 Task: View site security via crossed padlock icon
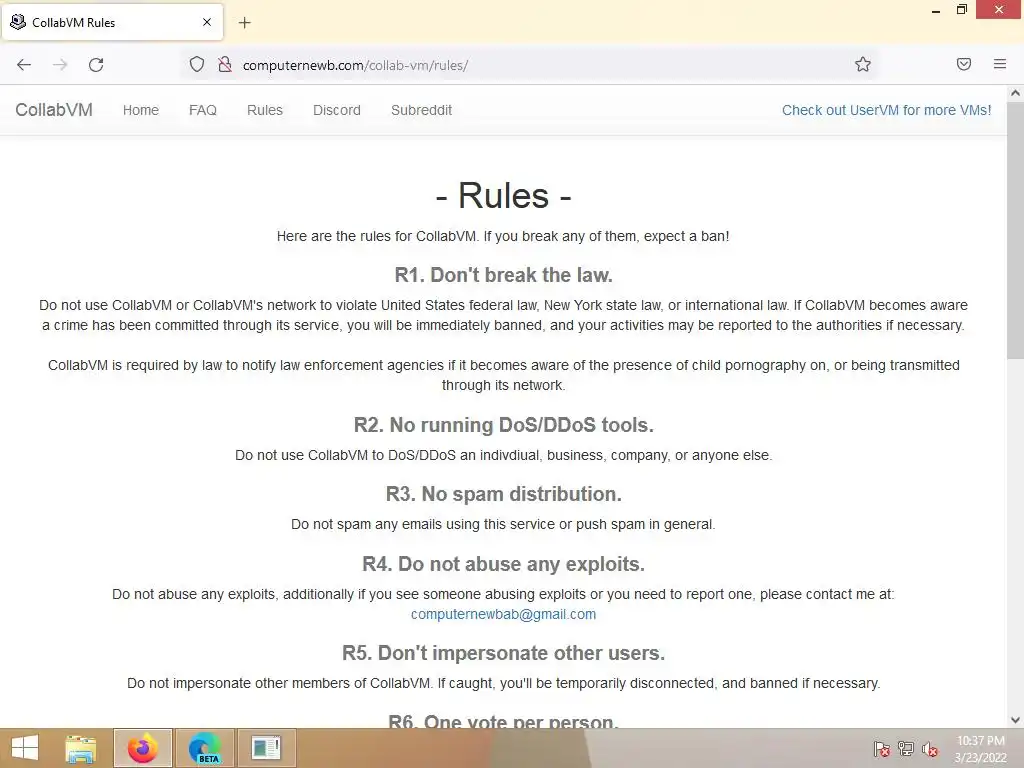pyautogui.click(x=225, y=65)
